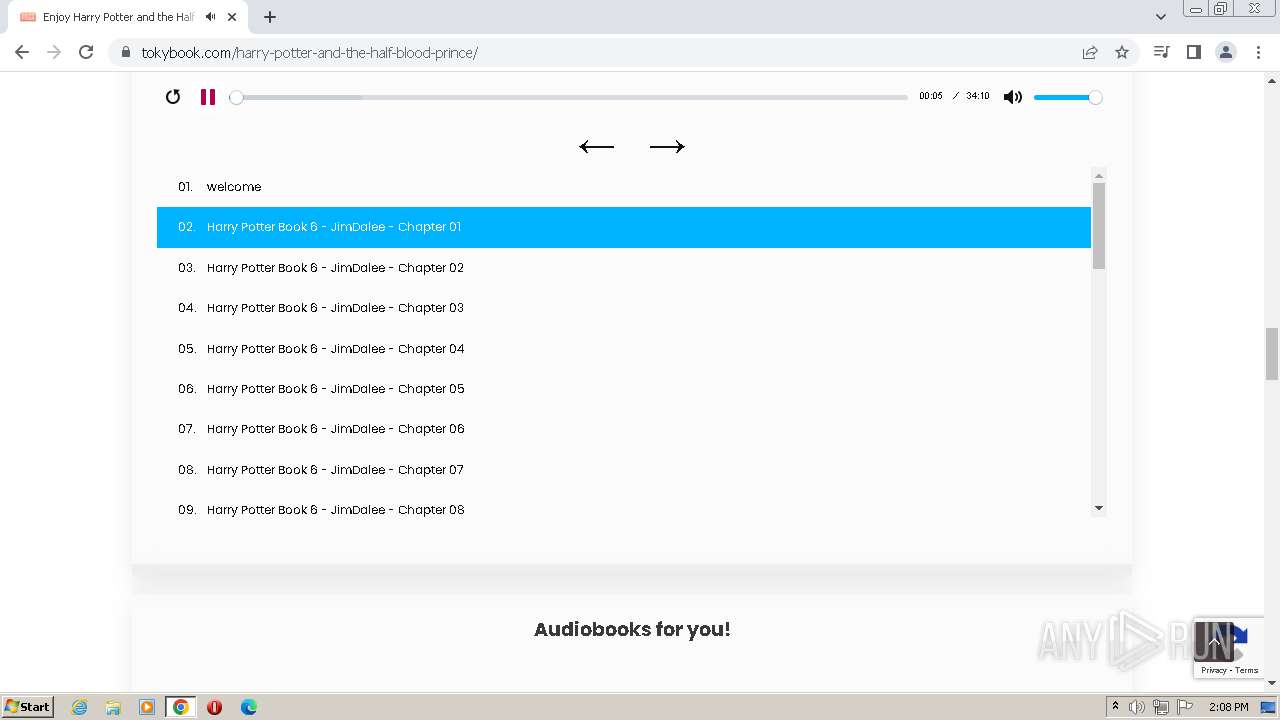Open the Windows Start menu
The height and width of the screenshot is (720, 1280).
tap(28, 706)
